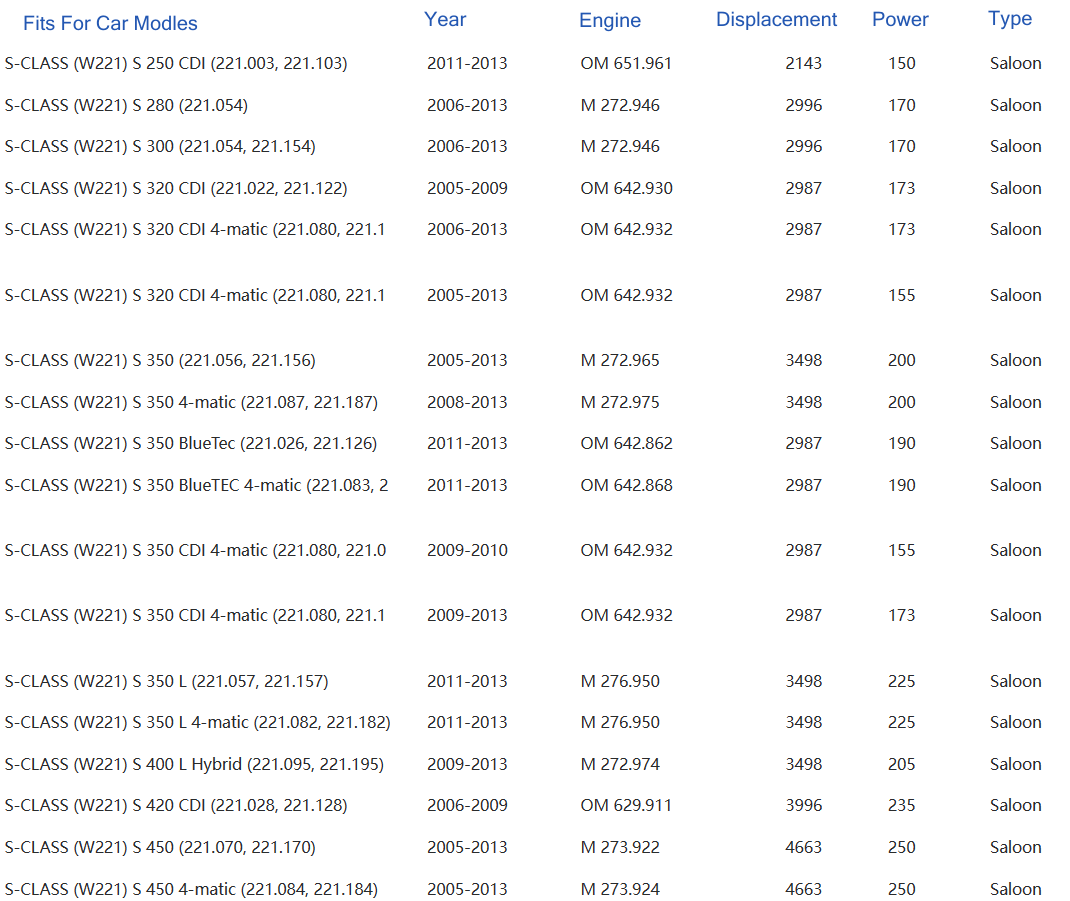1070x901 pixels.
Task: Click the displacement value 2143
Action: pyautogui.click(x=803, y=63)
